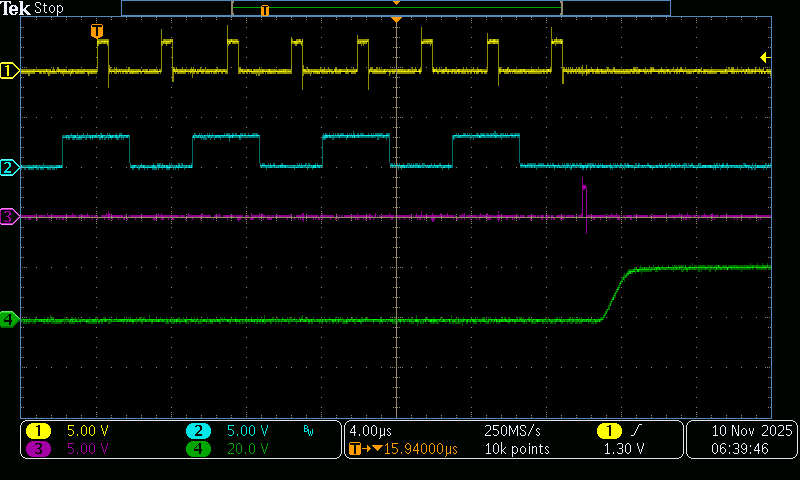Open the 250MS/s sample rate readout

coord(512,431)
